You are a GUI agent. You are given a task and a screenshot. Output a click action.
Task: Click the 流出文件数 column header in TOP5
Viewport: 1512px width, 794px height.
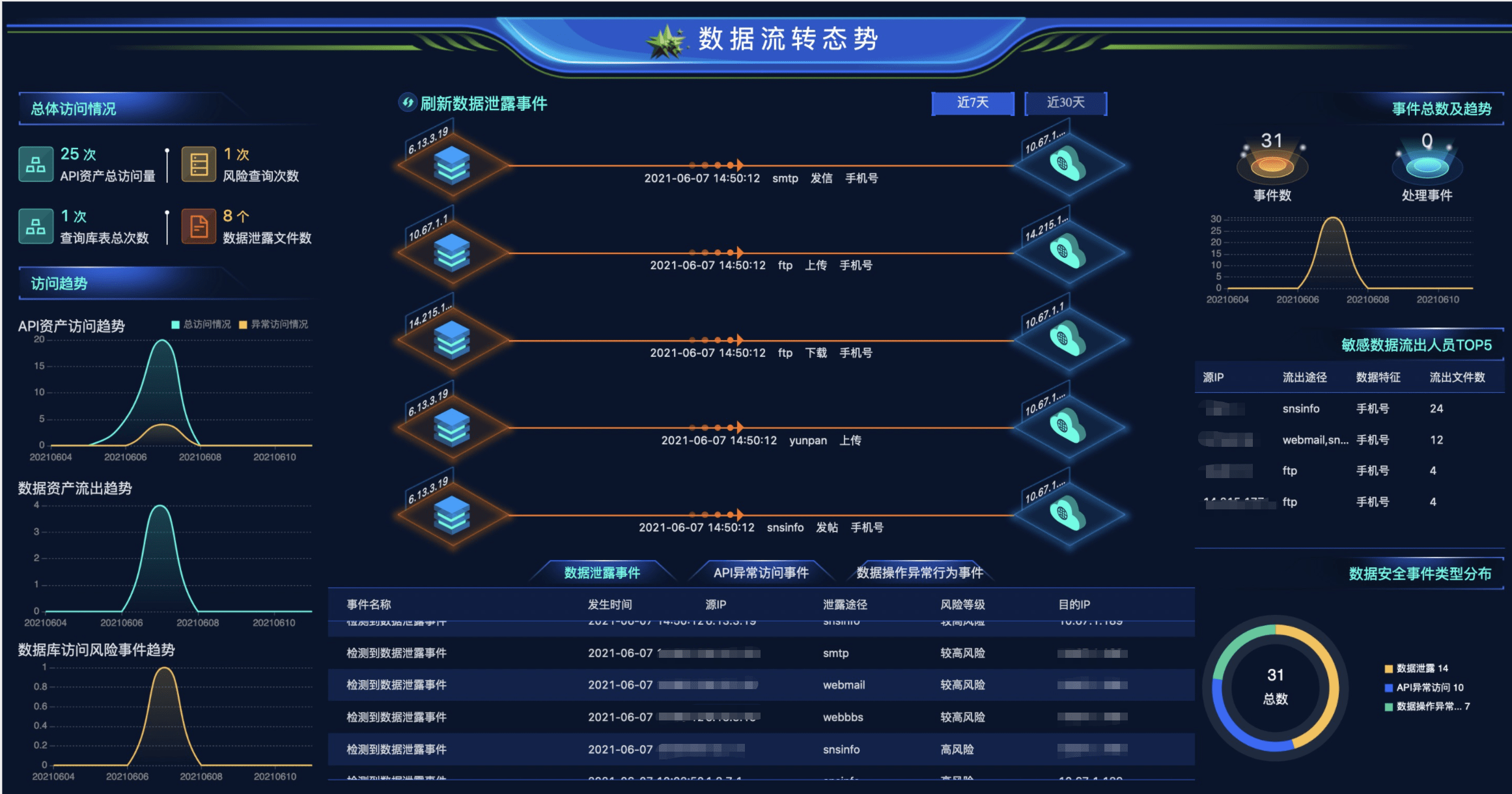click(1457, 377)
